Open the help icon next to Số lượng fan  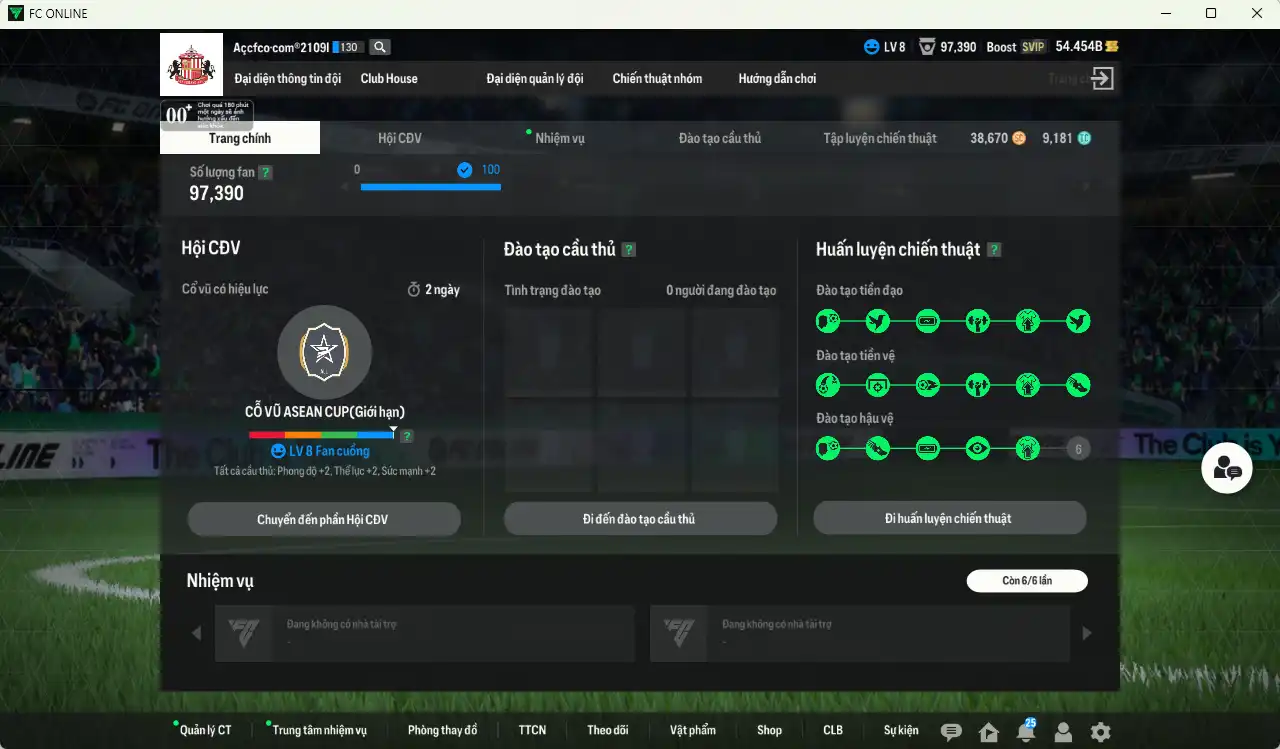265,172
